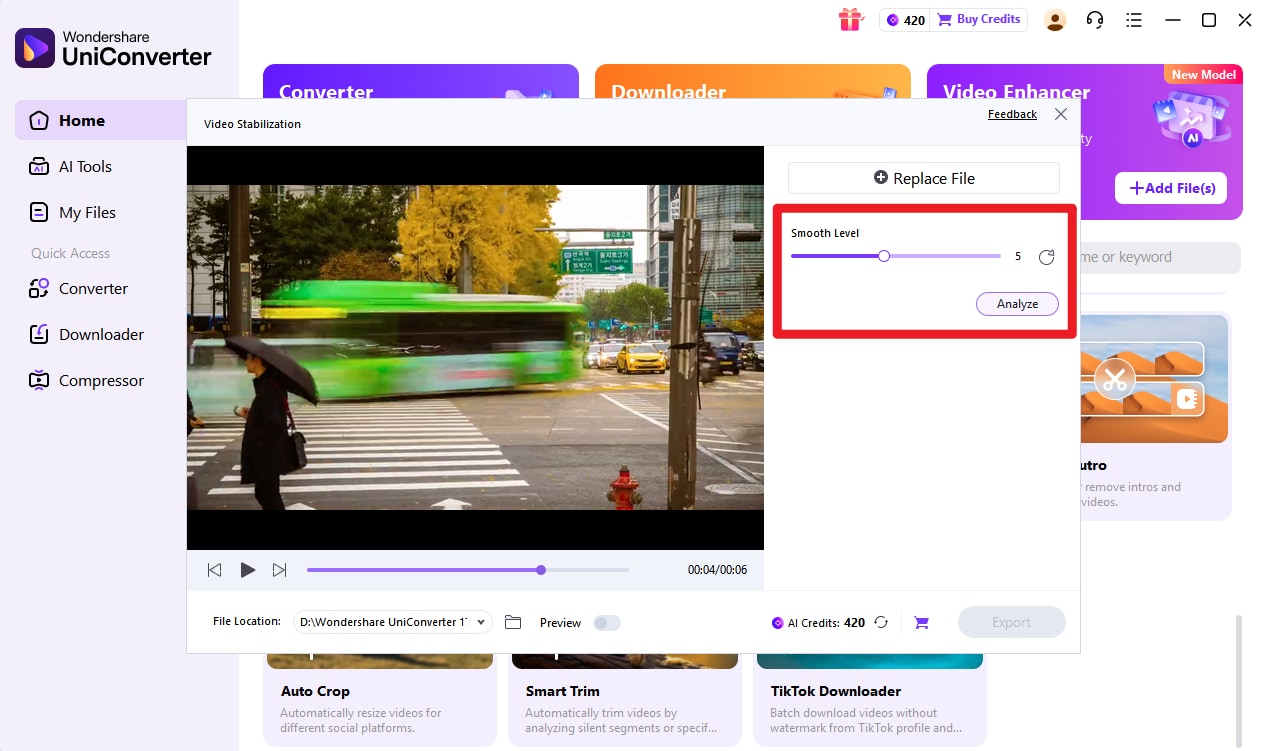
Task: Click the Replace File button
Action: (922, 178)
